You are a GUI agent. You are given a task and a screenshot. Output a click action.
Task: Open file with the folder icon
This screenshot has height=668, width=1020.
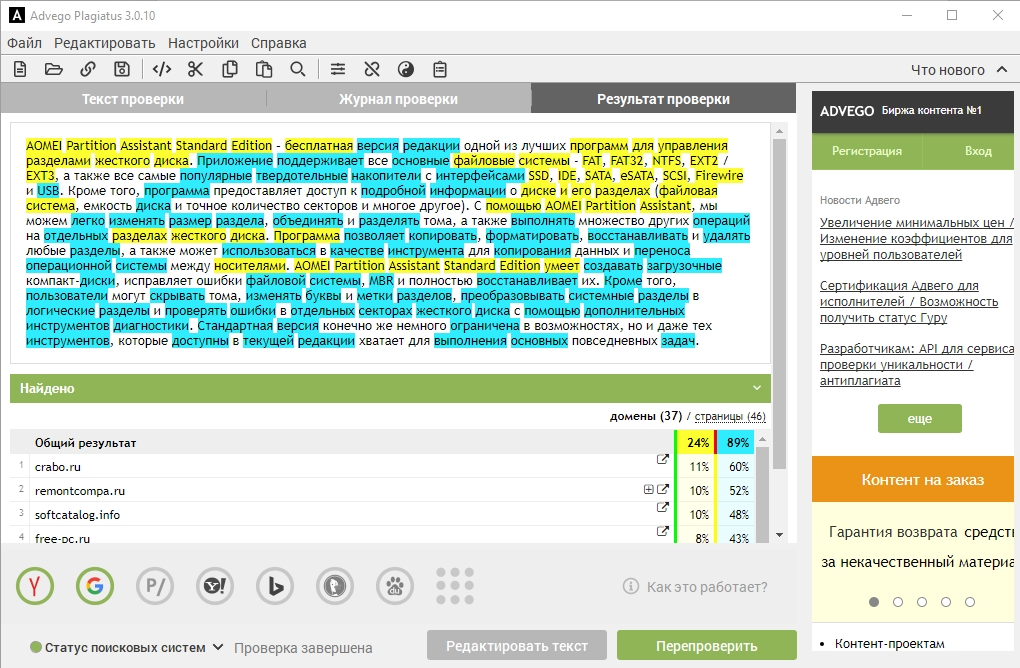click(54, 69)
